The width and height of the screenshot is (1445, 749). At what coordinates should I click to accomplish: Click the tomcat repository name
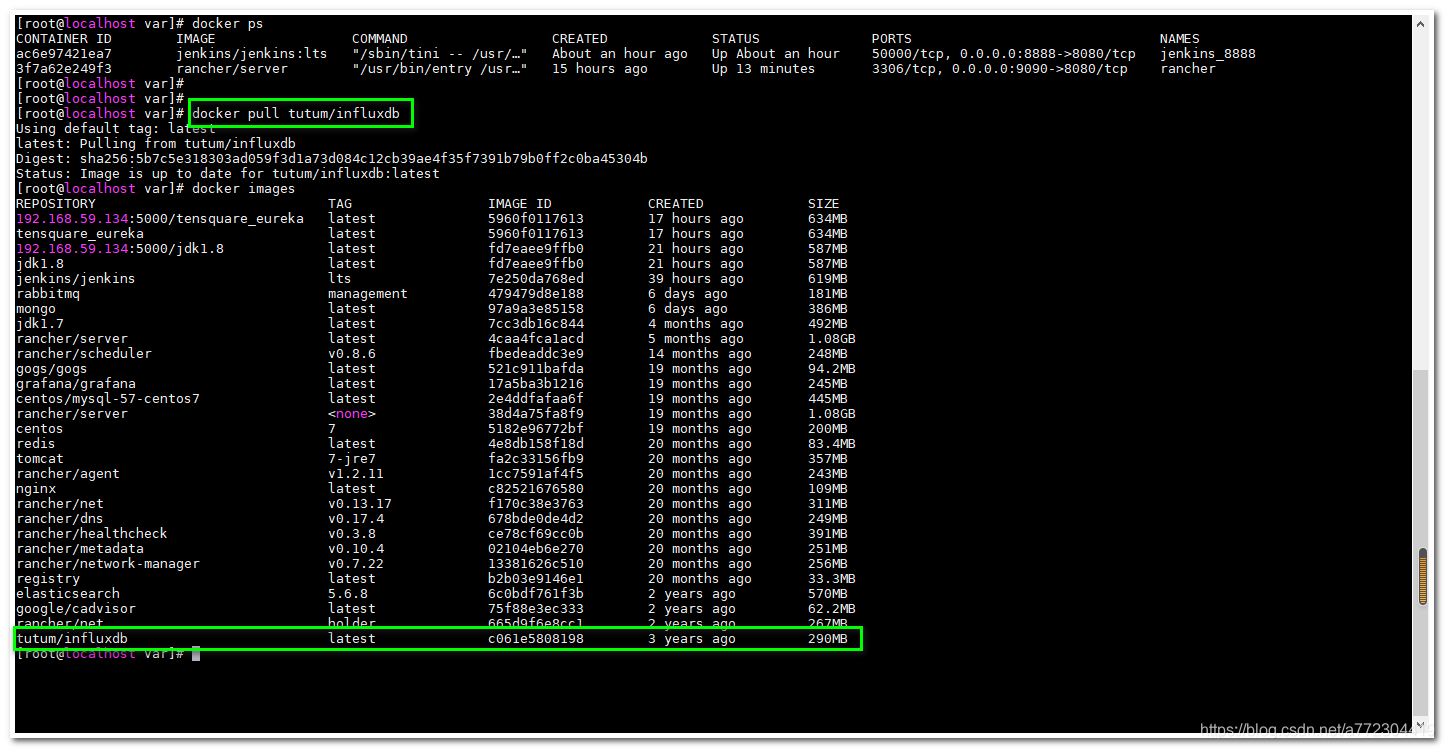(x=40, y=459)
